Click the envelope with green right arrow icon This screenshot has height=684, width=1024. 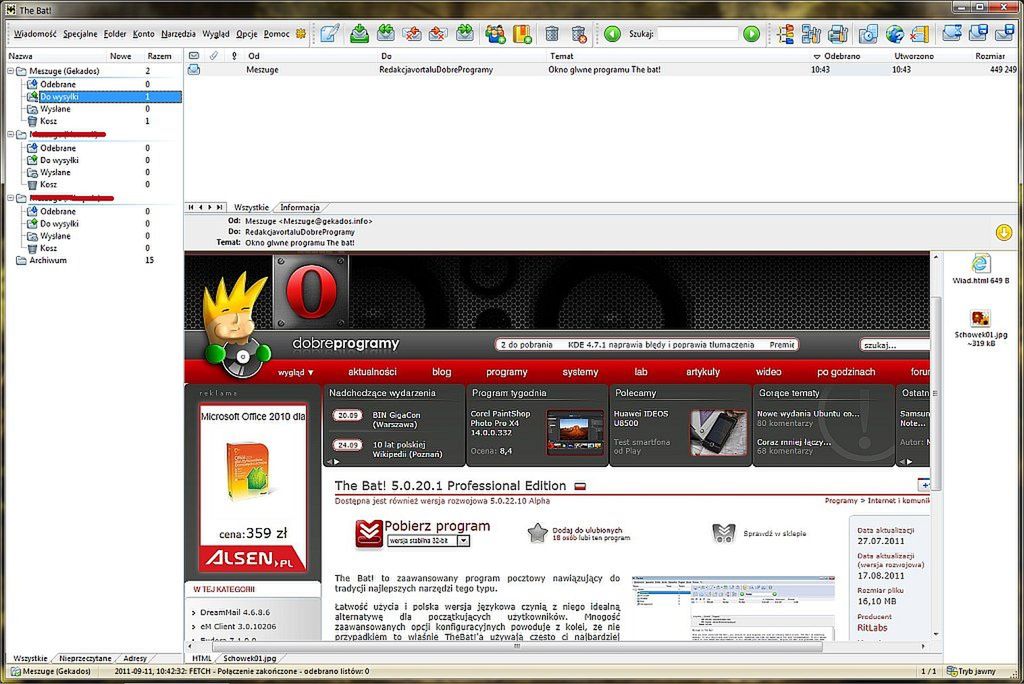pyautogui.click(x=464, y=33)
